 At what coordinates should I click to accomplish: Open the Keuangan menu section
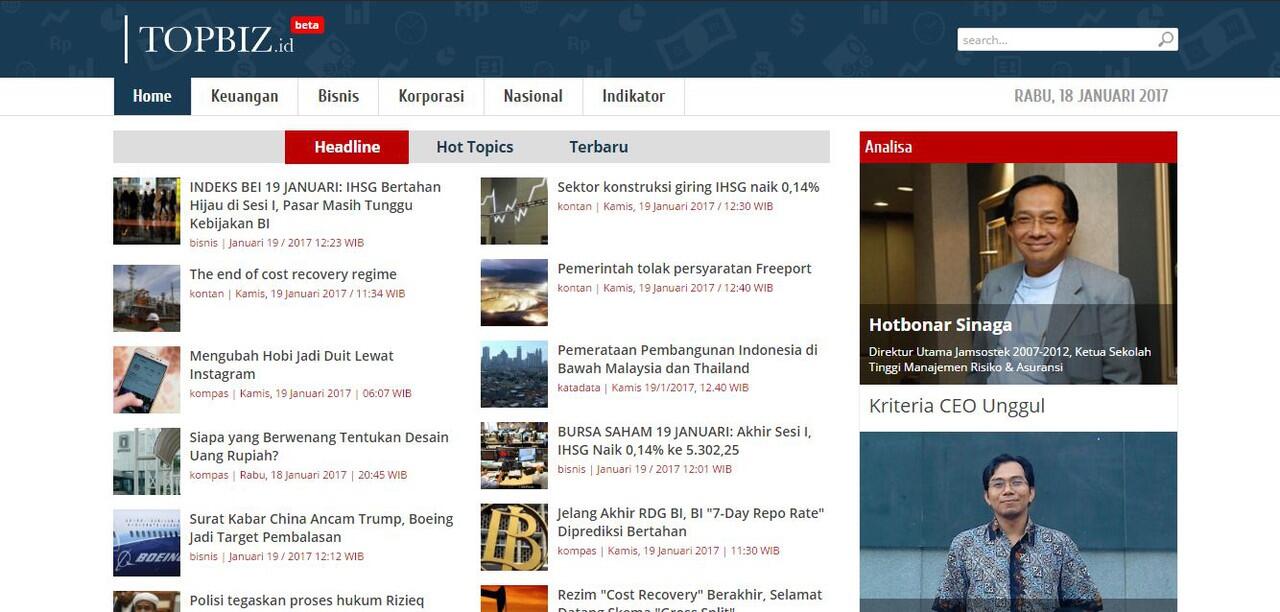244,96
